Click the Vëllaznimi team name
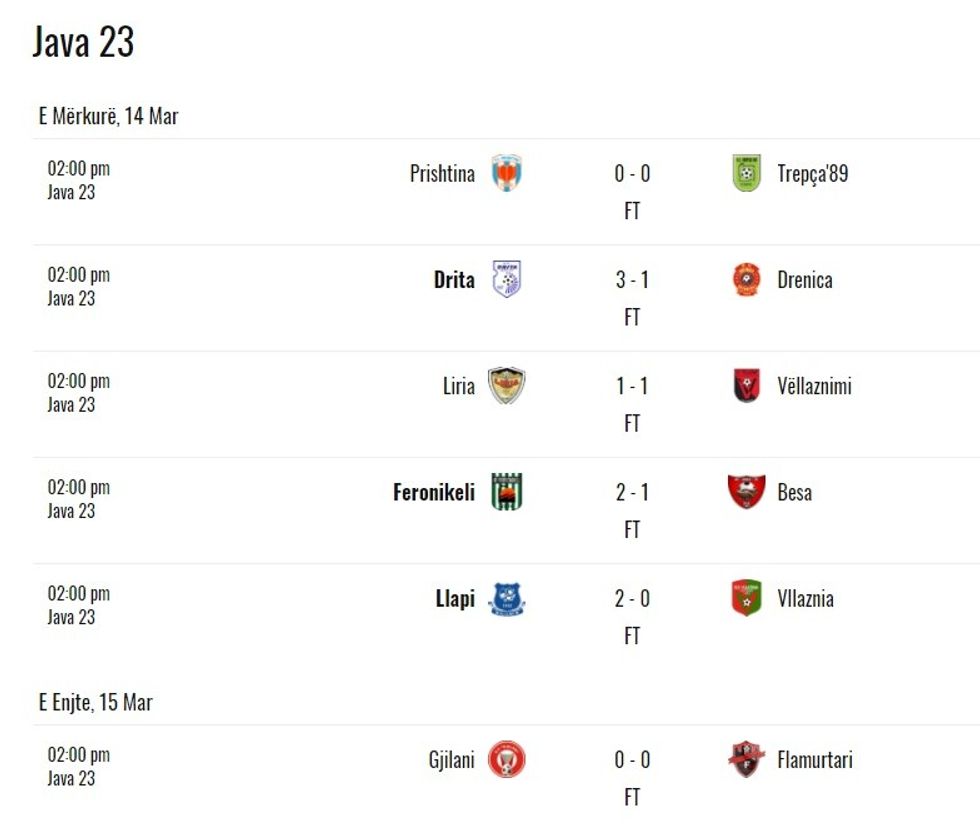Screen dimensions: 980x836 click(x=814, y=386)
